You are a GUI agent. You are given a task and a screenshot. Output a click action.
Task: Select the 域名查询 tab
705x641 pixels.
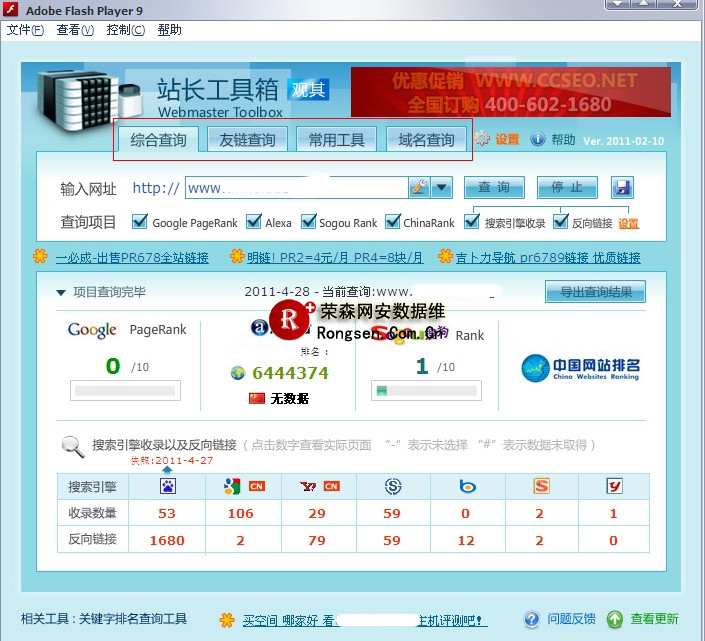tap(426, 140)
